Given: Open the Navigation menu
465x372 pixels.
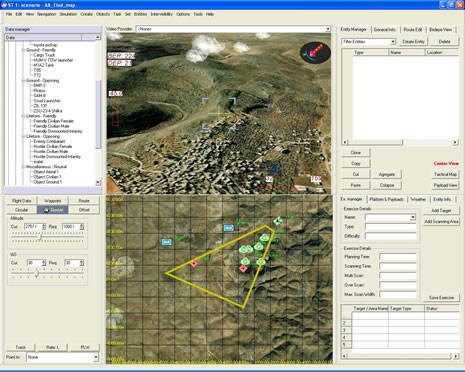Looking at the screenshot, I should pos(46,14).
